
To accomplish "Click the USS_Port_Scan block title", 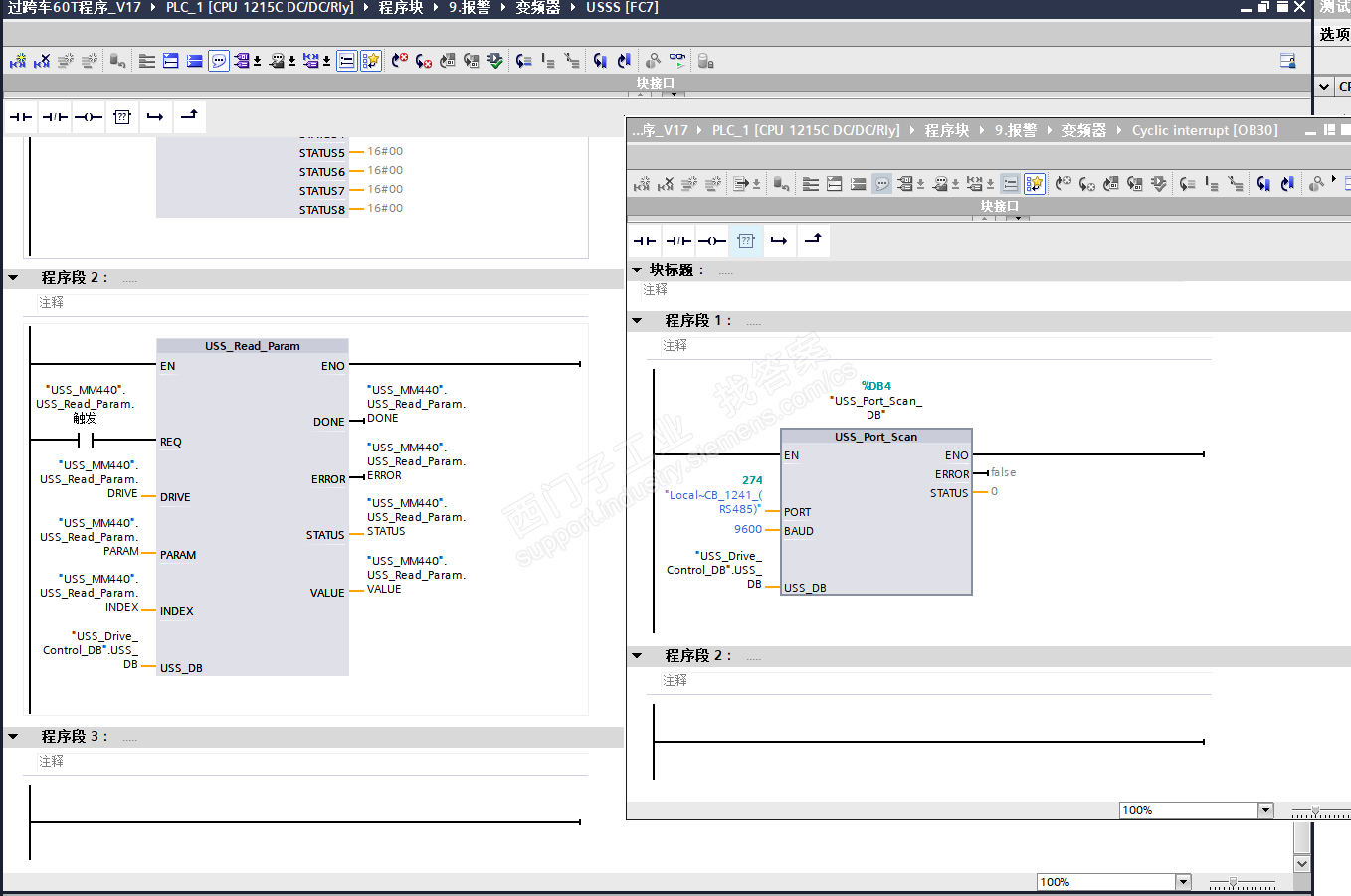I will pos(875,437).
